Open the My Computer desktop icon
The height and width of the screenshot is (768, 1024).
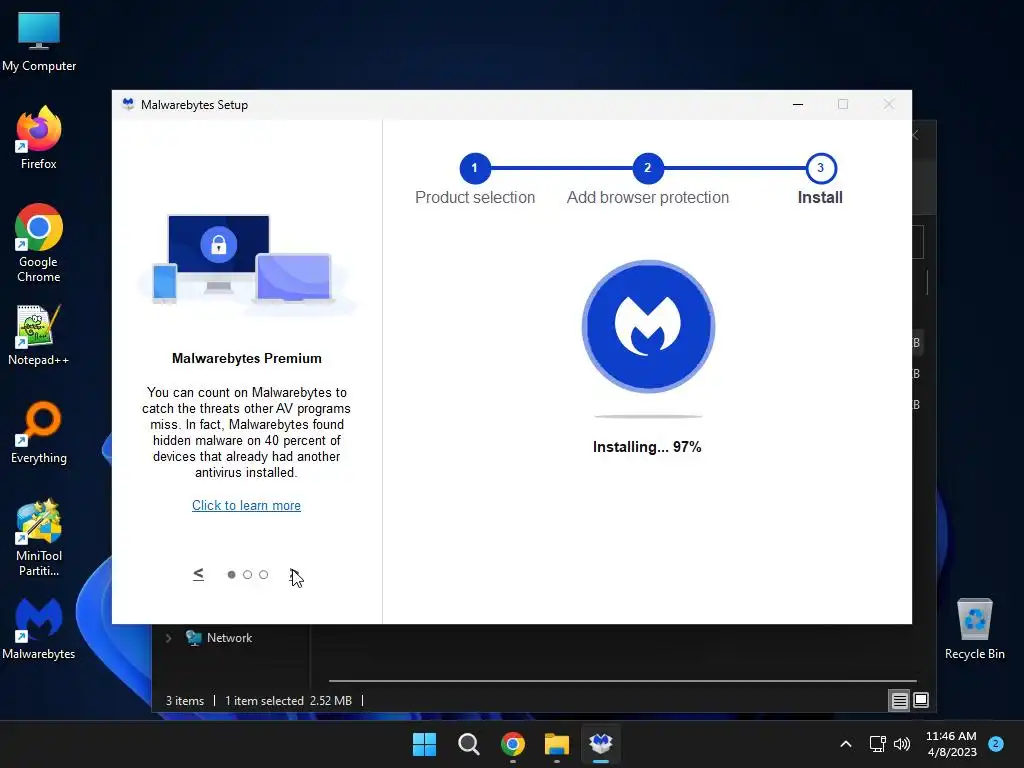pos(39,40)
